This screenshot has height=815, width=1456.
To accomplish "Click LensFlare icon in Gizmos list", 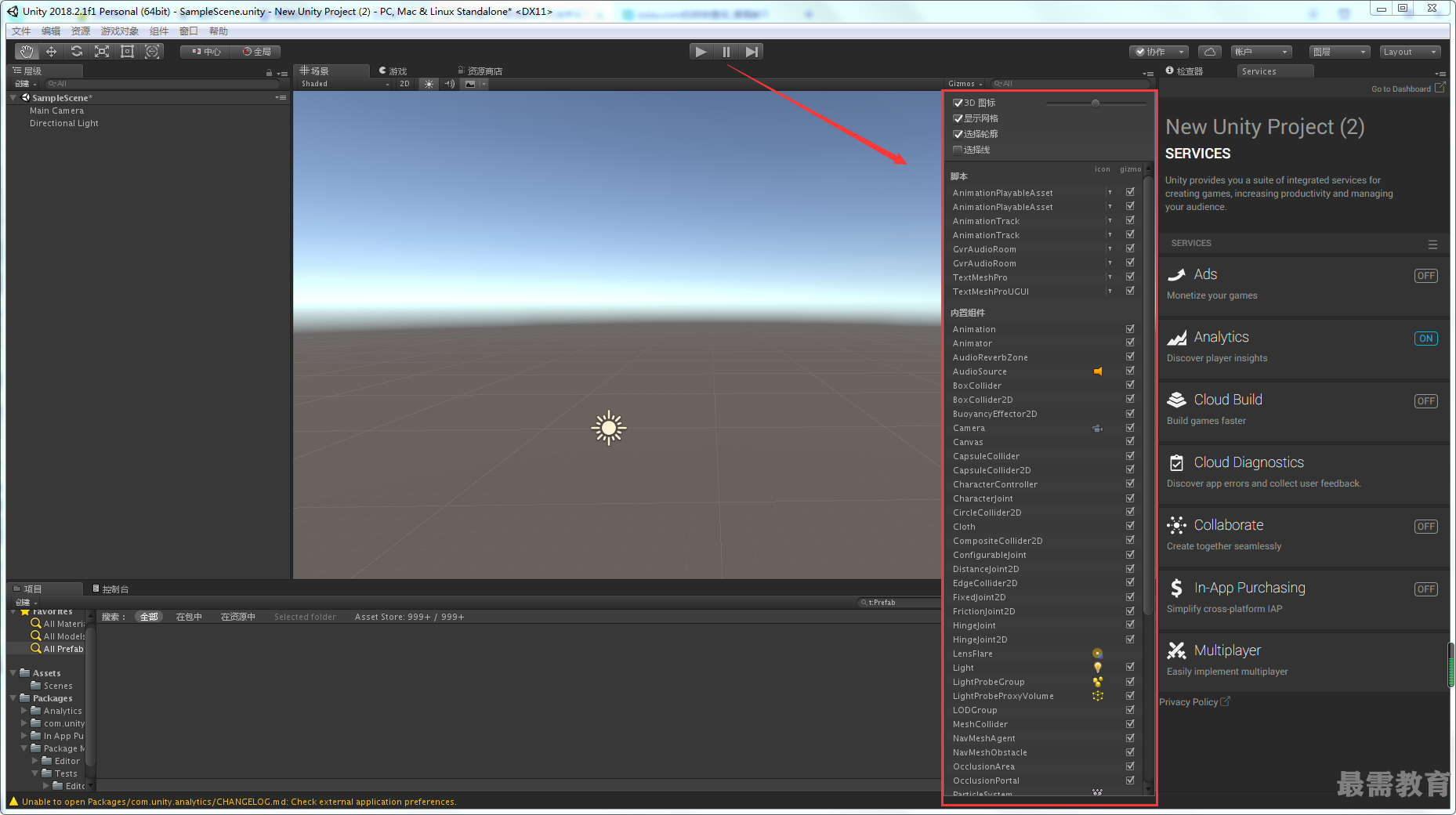I will coord(1098,654).
